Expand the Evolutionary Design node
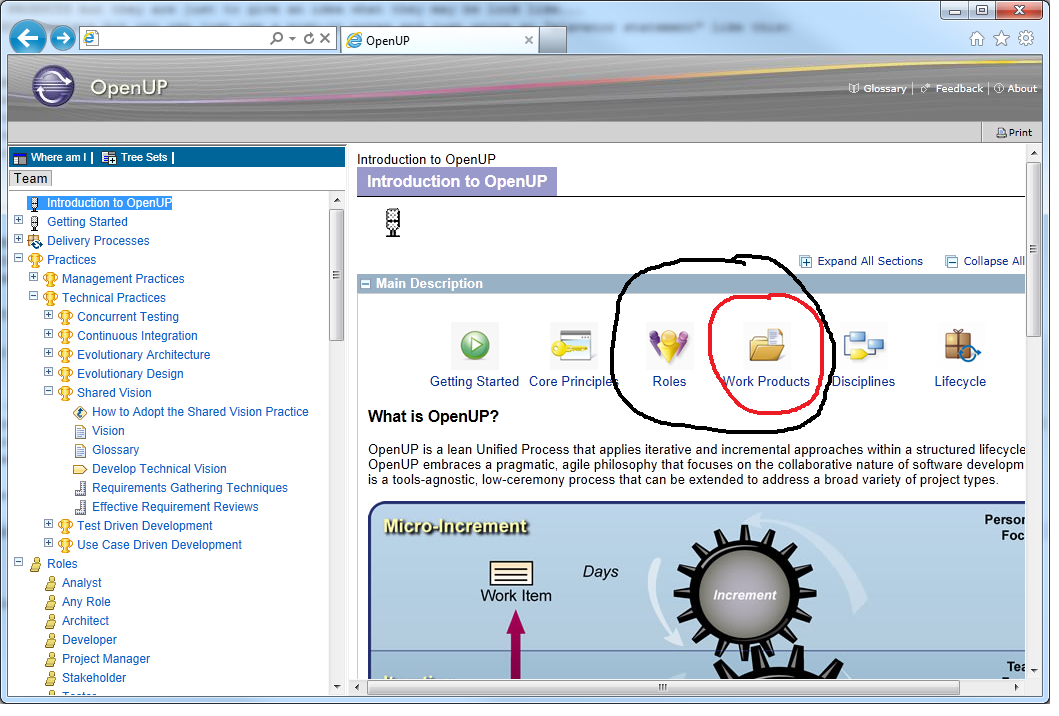The width and height of the screenshot is (1059, 716). 49,372
